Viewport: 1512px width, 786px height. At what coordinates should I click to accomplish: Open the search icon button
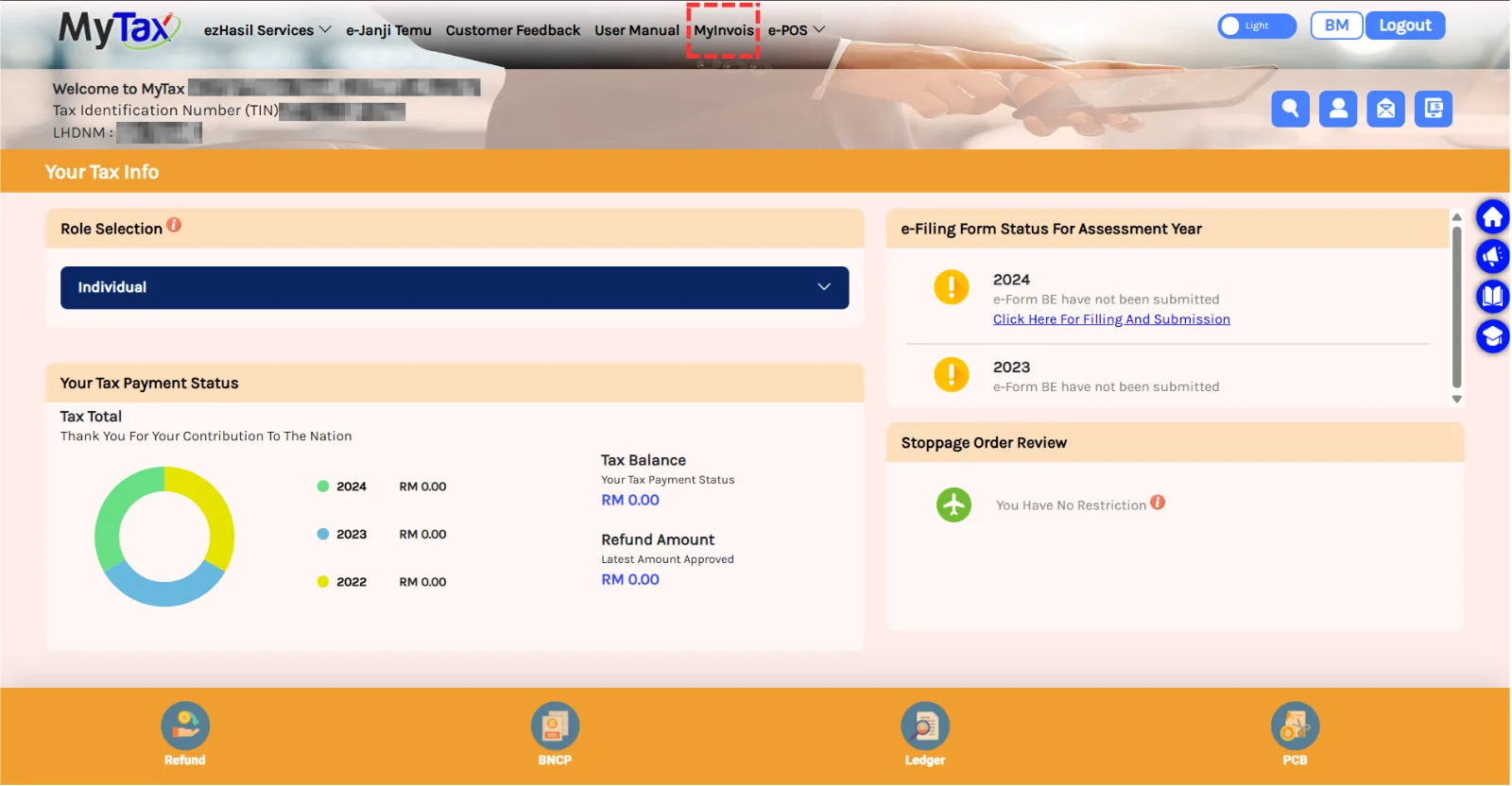click(x=1290, y=109)
